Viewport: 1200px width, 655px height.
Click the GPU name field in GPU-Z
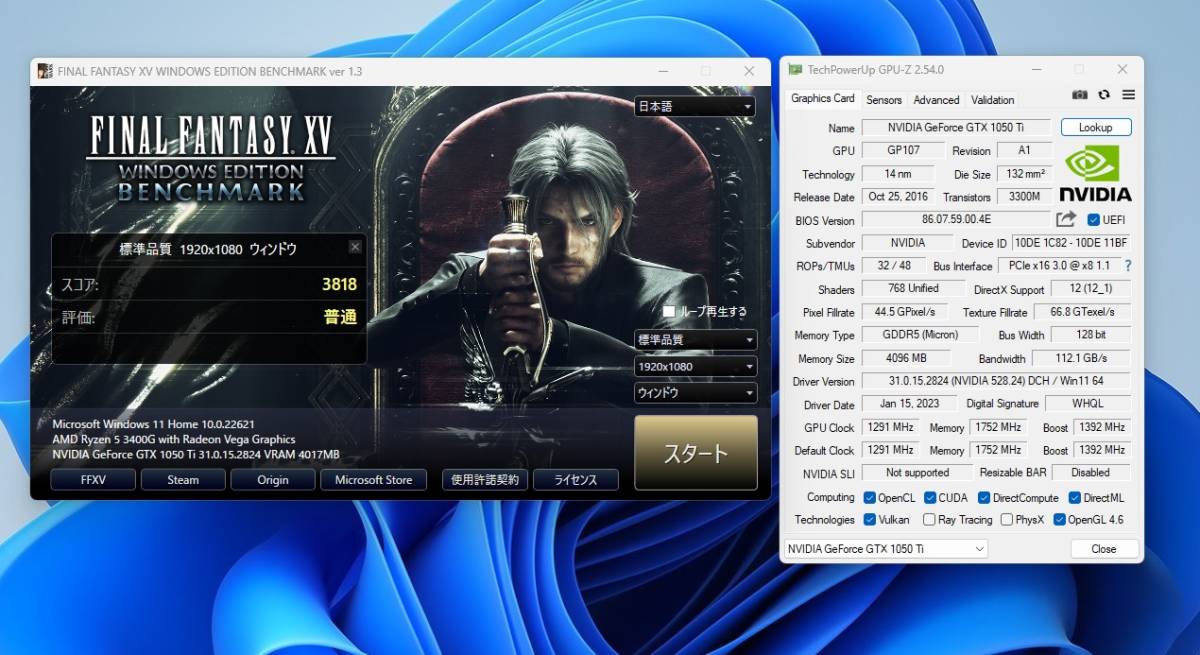(x=956, y=127)
